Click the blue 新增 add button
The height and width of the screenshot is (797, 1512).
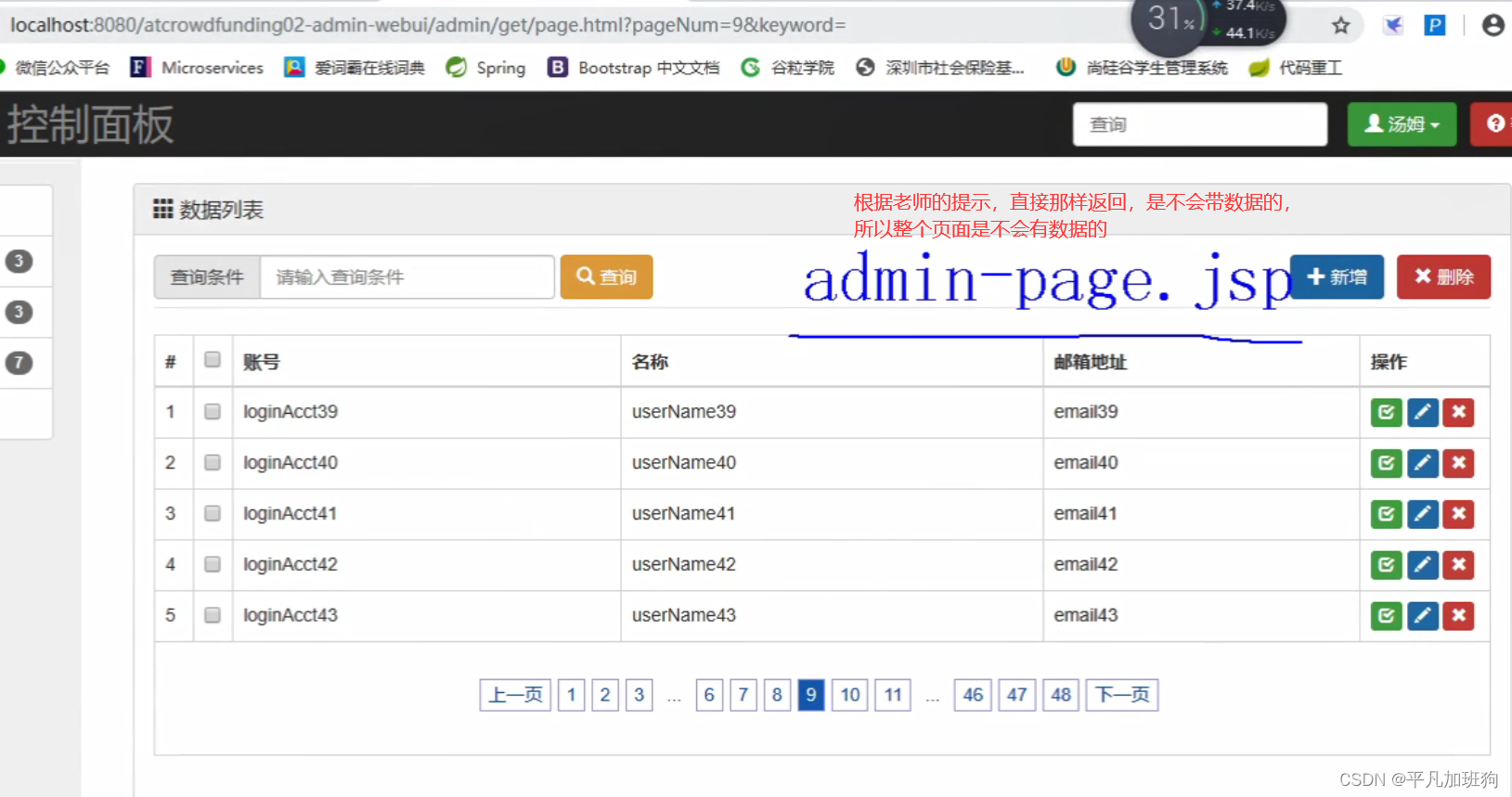[1337, 277]
